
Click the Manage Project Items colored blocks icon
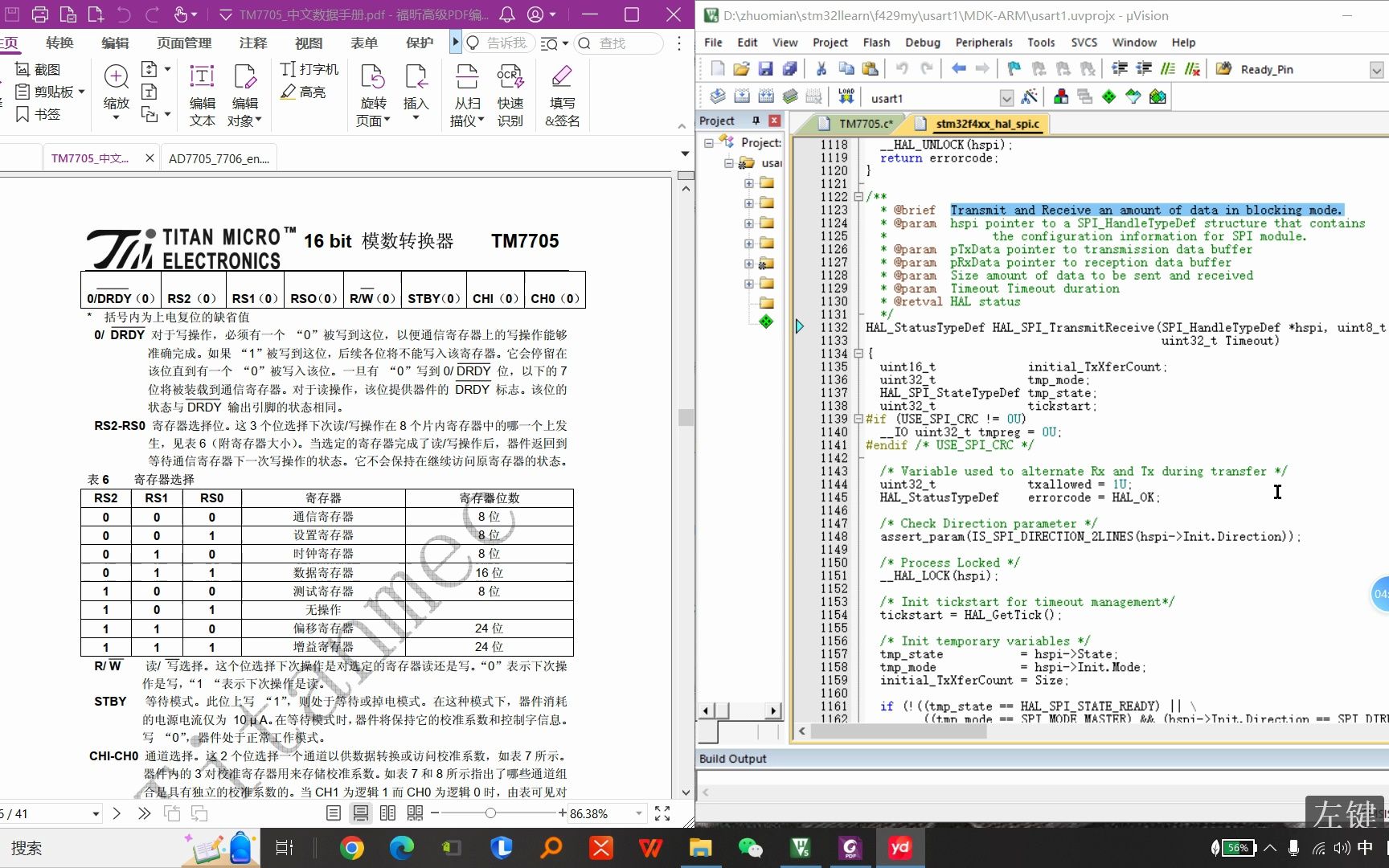(x=1061, y=97)
